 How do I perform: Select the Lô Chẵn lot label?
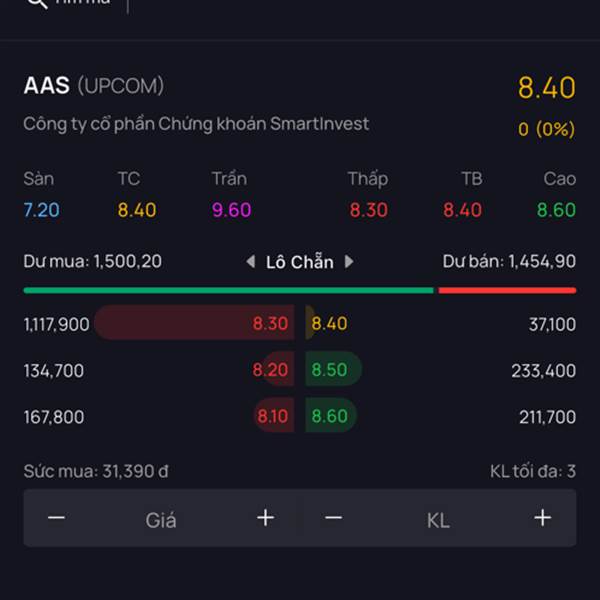(300, 262)
